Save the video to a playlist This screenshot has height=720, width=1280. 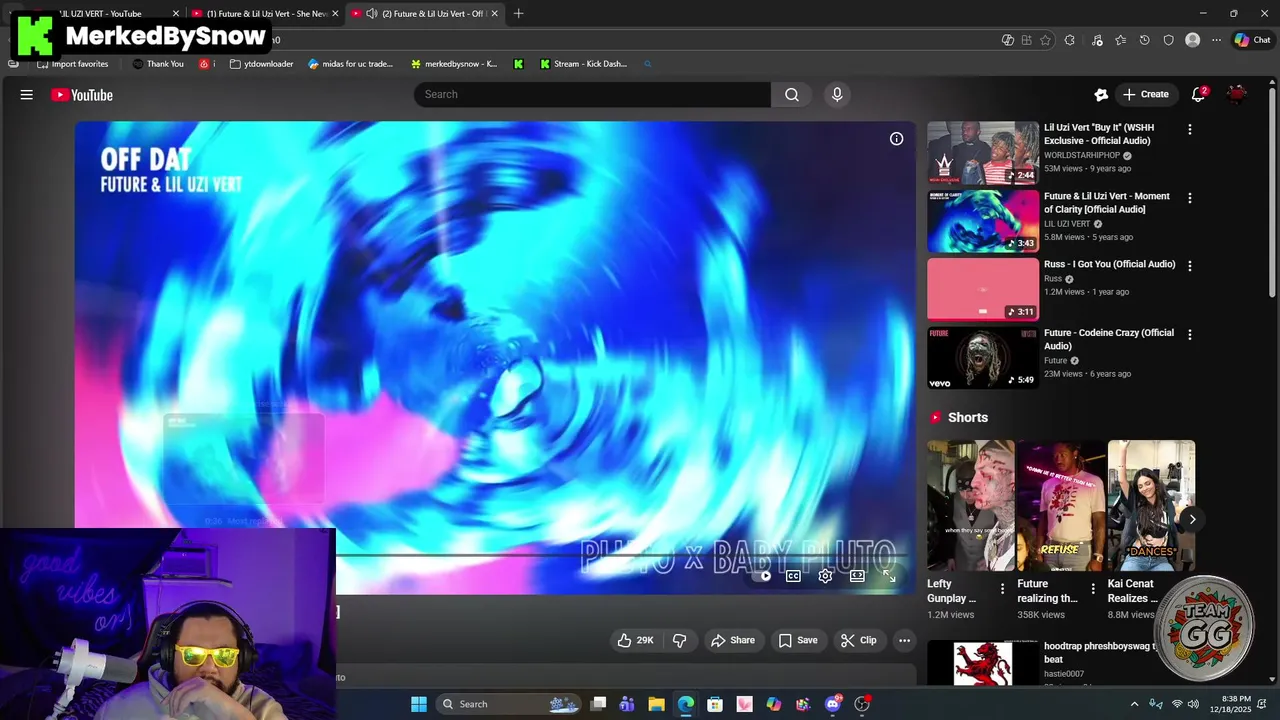pos(797,640)
